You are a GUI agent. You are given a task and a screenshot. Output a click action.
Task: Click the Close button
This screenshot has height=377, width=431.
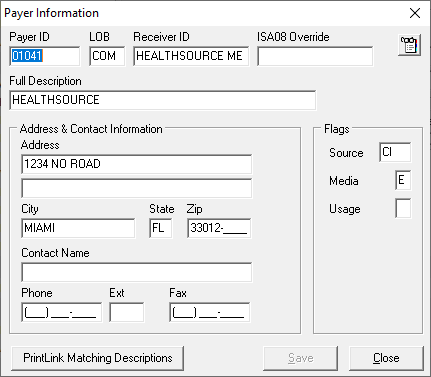tap(386, 358)
